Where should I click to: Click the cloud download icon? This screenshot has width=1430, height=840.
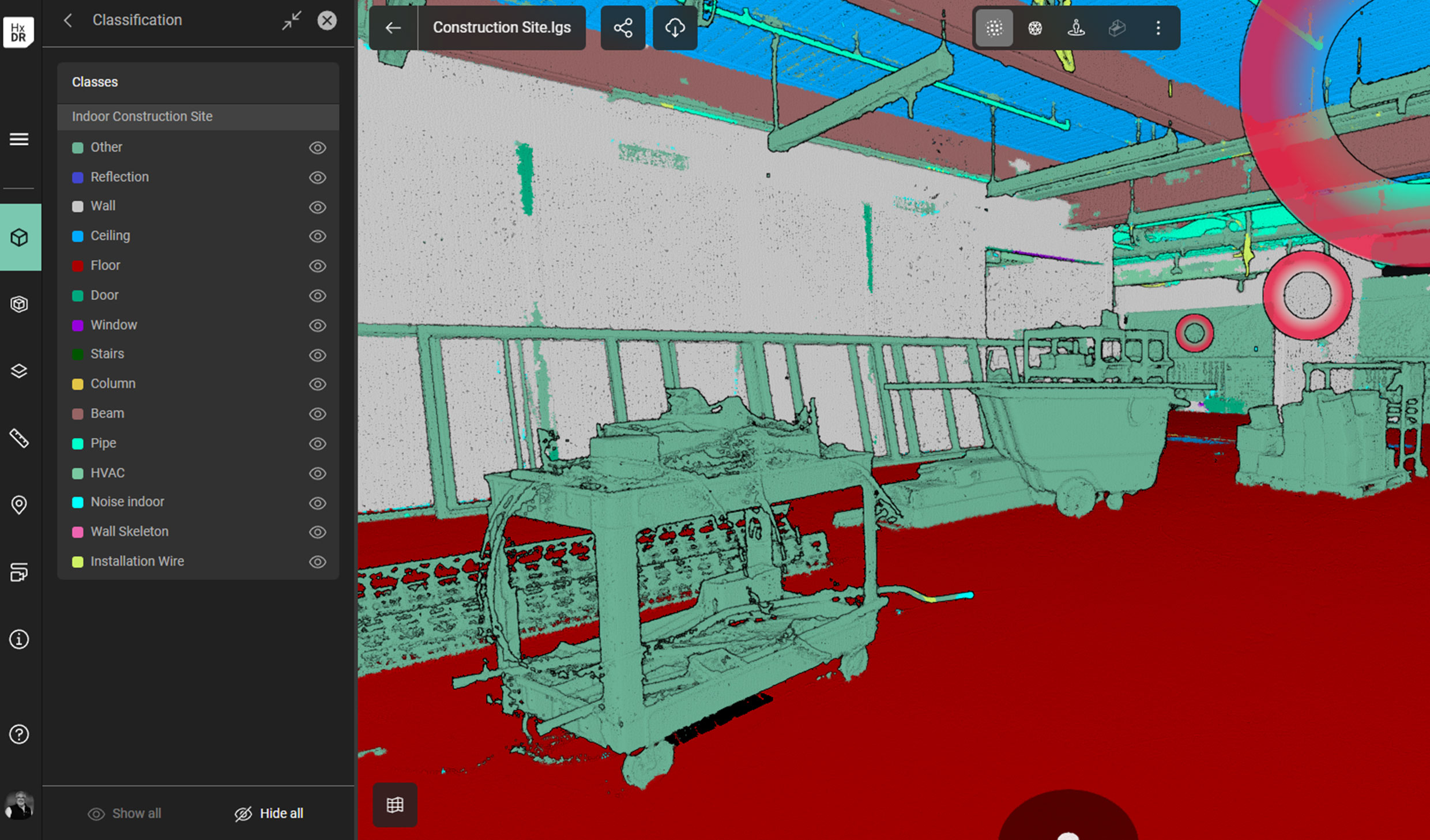coord(675,28)
